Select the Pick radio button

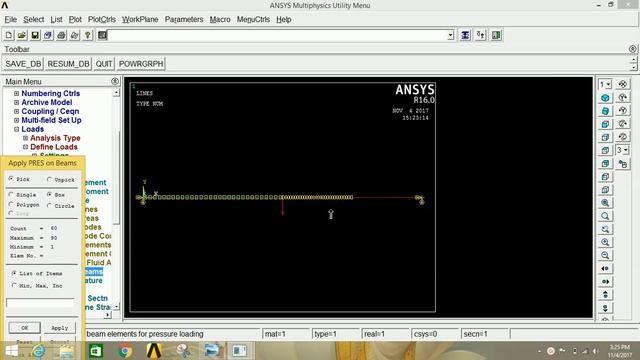click(11, 179)
